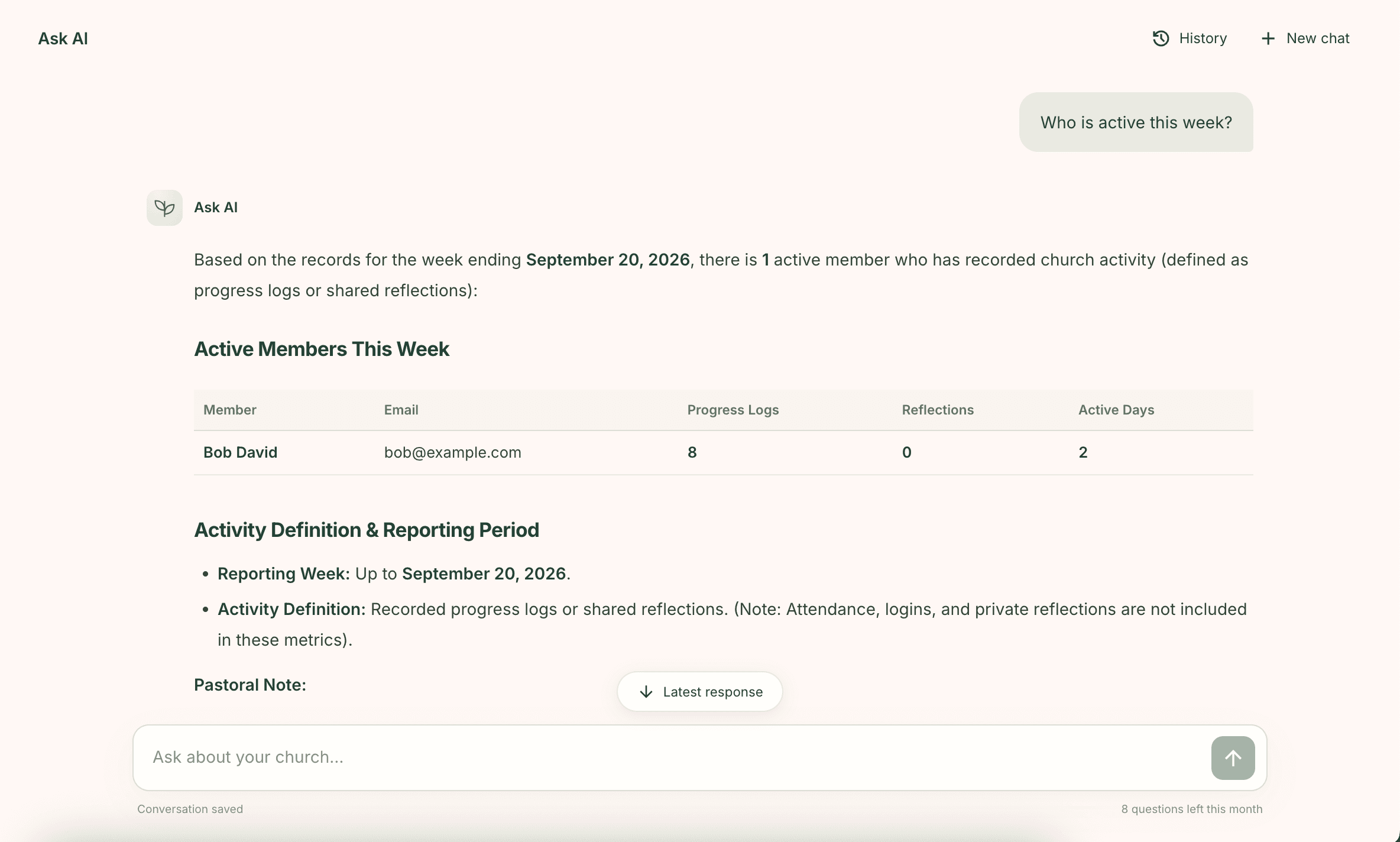Screen dimensions: 1400x842
Task: Click bold 'September 20, 2026' in intro paragraph
Action: 608,260
